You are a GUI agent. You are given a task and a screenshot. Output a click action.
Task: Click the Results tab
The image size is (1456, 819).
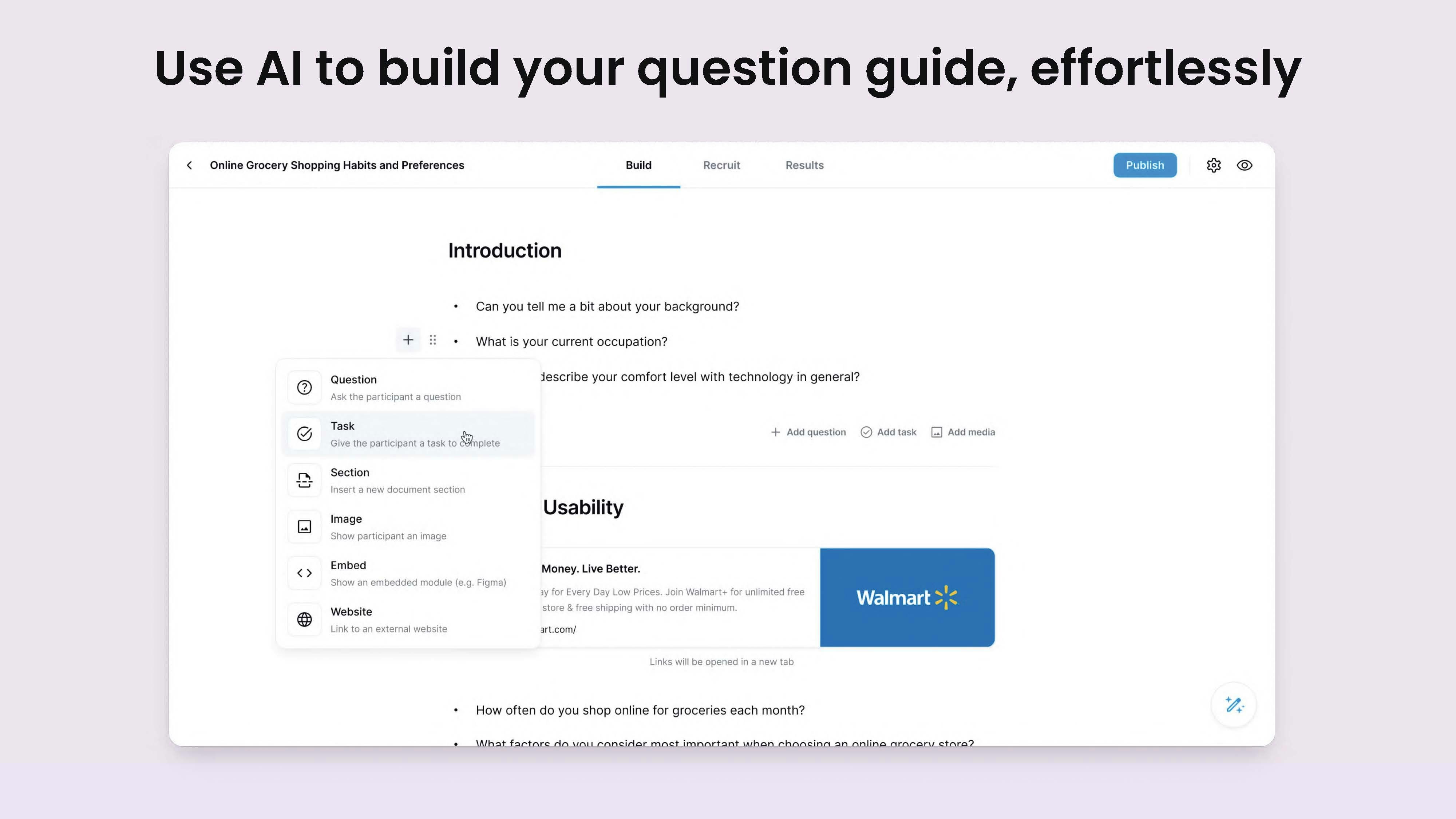[x=804, y=165]
